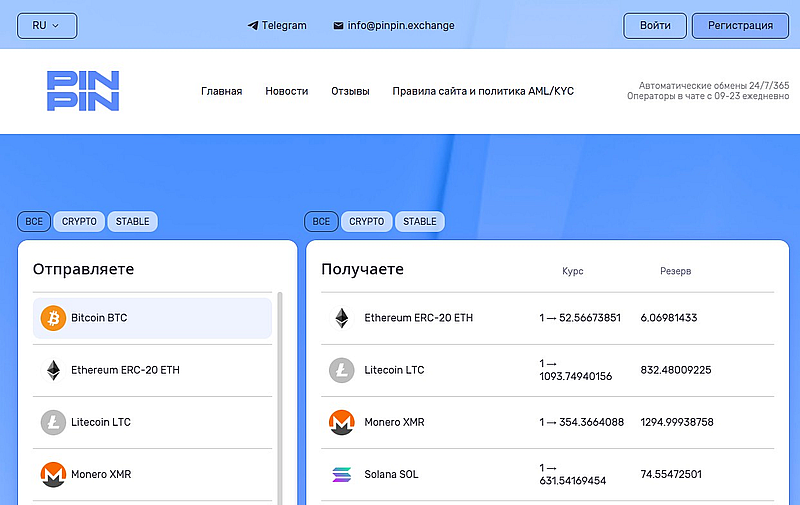Click the reserve value 1294.99938758

pyautogui.click(x=677, y=422)
